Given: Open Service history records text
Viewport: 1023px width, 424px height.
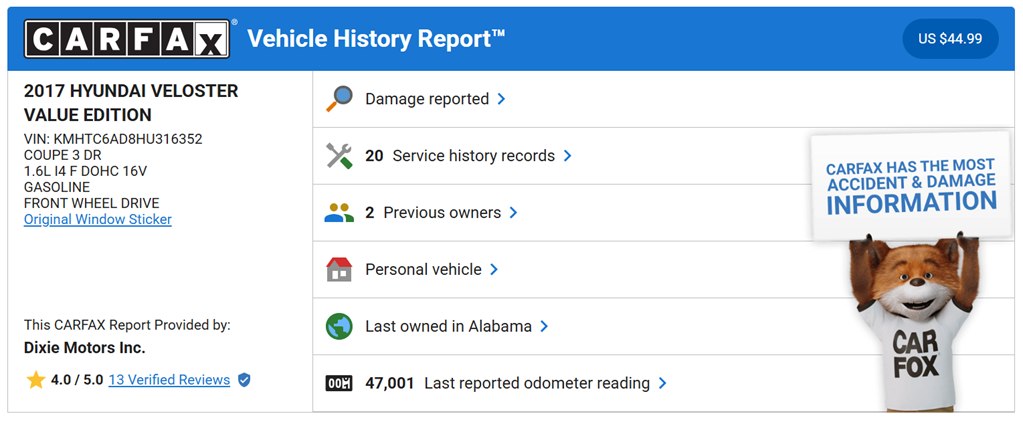Looking at the screenshot, I should (474, 156).
